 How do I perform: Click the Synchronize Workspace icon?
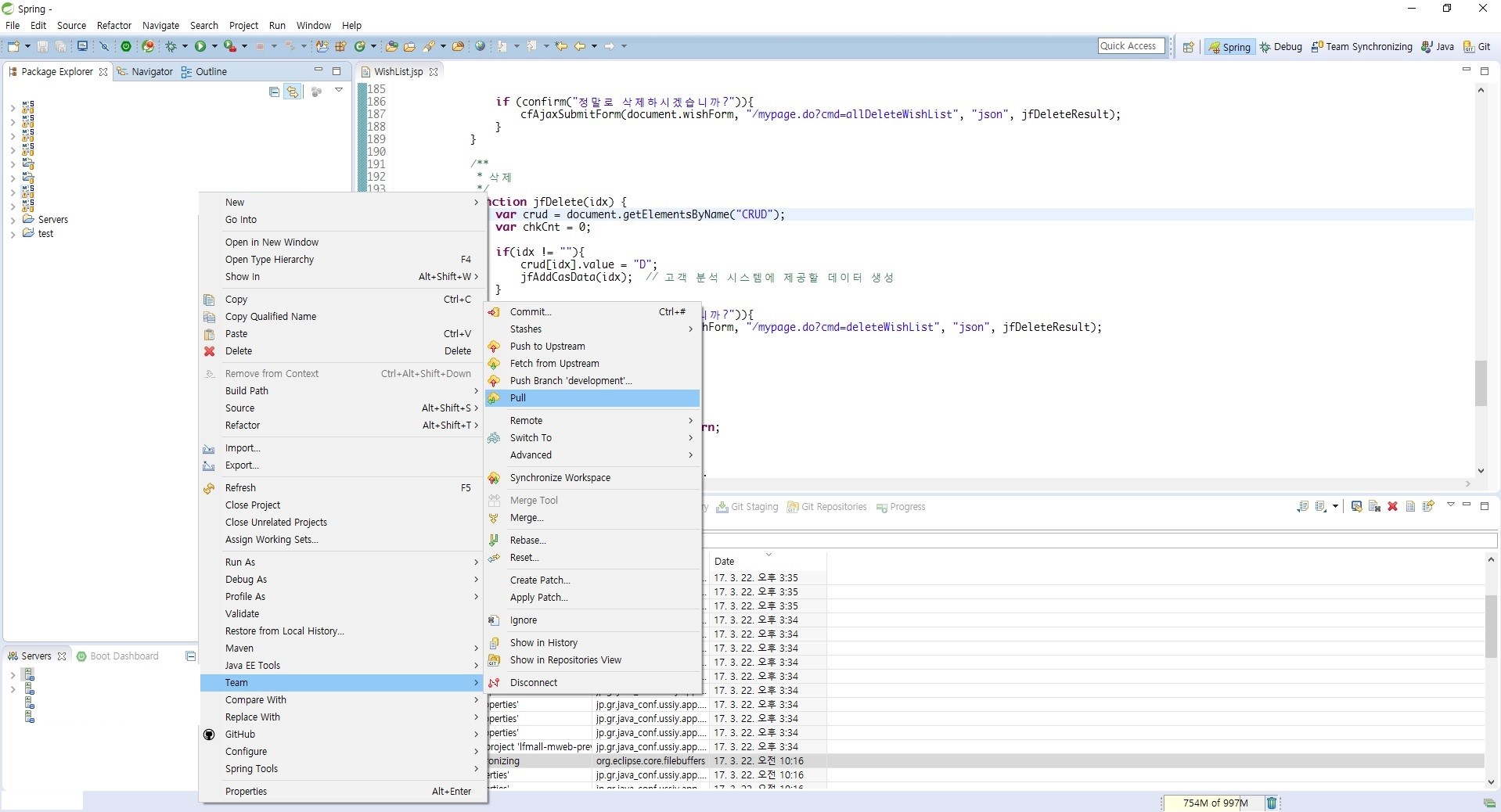tap(494, 478)
